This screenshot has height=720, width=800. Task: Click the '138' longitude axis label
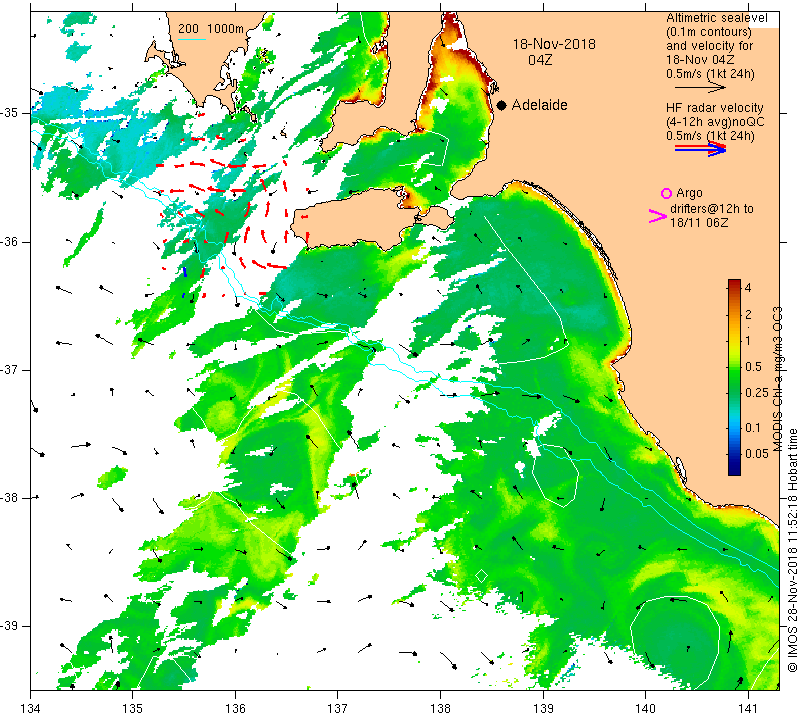[440, 708]
